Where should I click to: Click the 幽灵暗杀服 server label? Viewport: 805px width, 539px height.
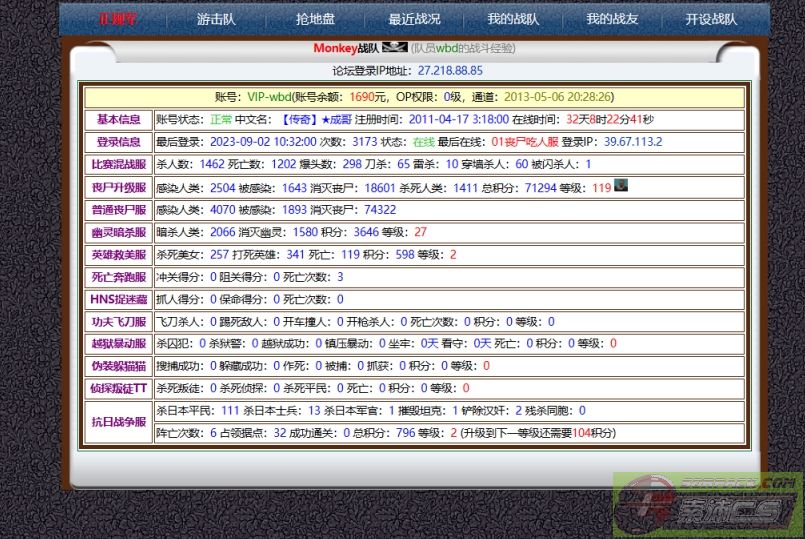(x=118, y=232)
